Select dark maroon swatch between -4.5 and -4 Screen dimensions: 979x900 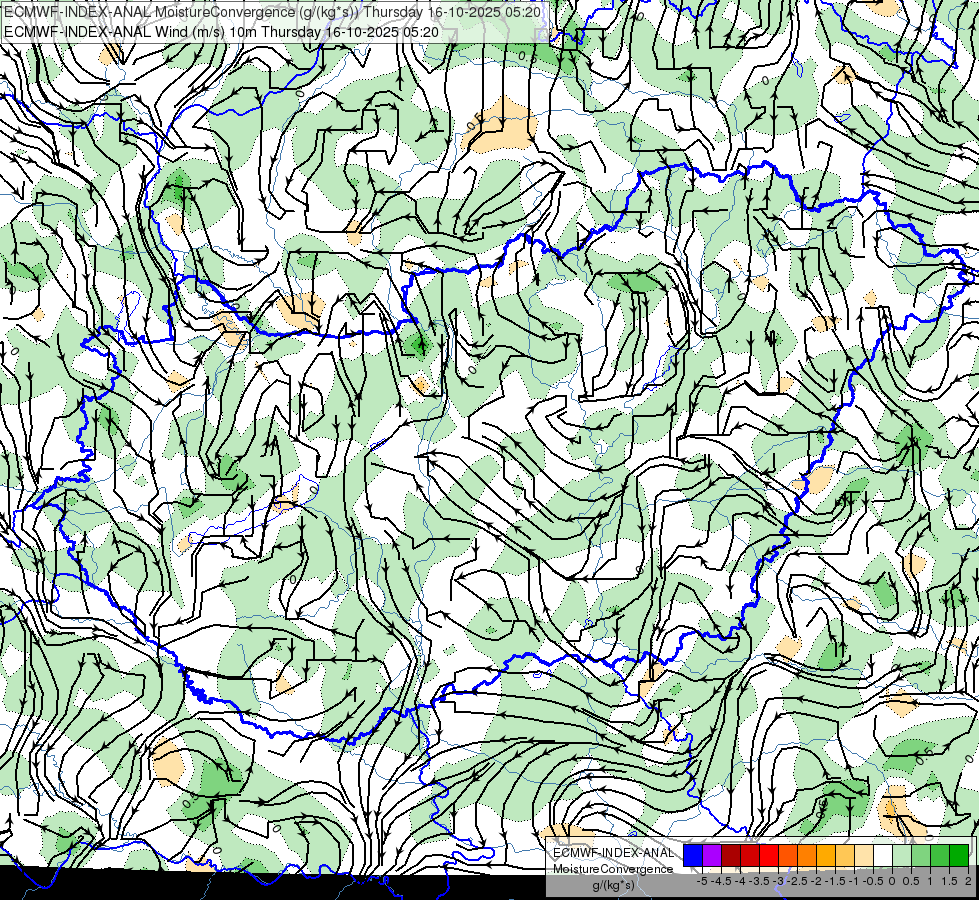[731, 855]
